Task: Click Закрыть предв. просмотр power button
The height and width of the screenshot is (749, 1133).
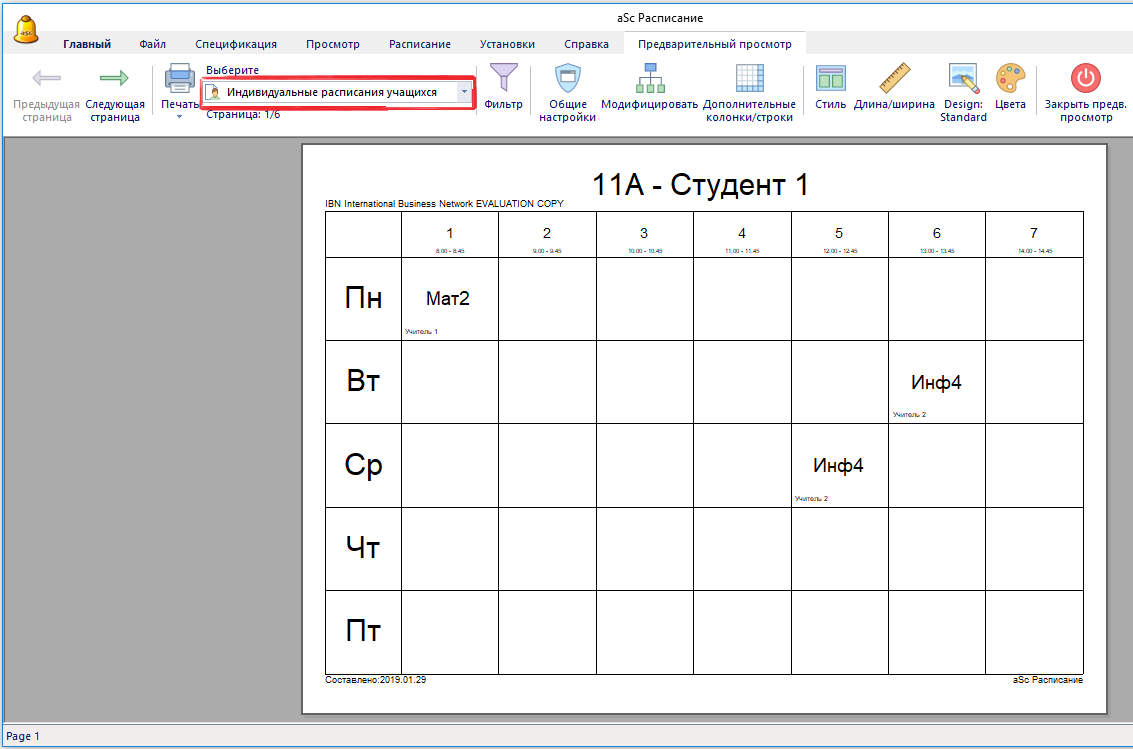Action: pyautogui.click(x=1085, y=80)
